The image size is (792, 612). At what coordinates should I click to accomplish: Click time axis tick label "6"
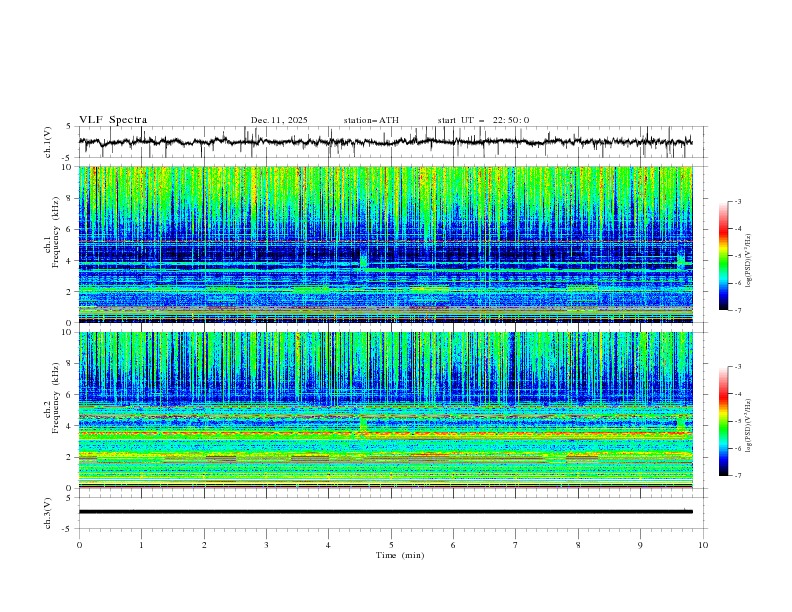coord(453,545)
